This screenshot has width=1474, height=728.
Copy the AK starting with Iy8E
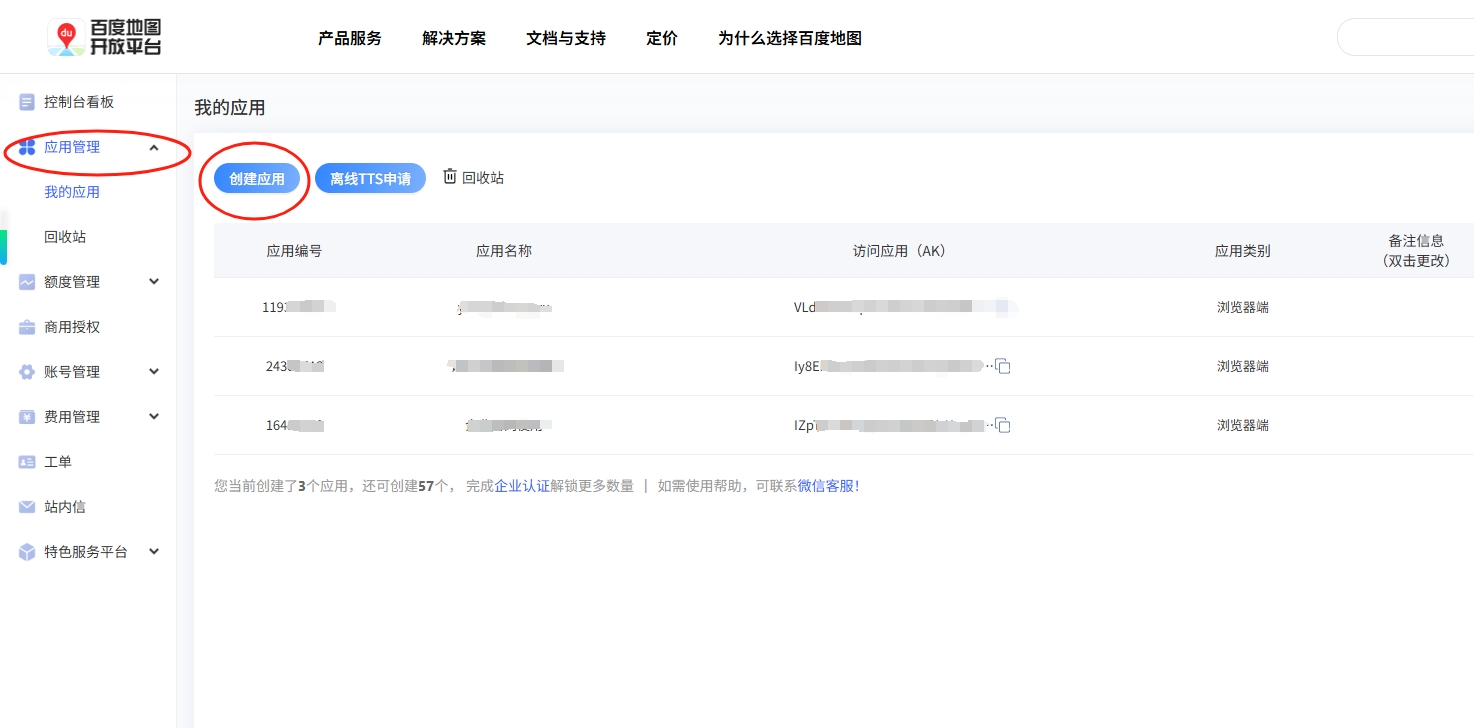pyautogui.click(x=1003, y=366)
